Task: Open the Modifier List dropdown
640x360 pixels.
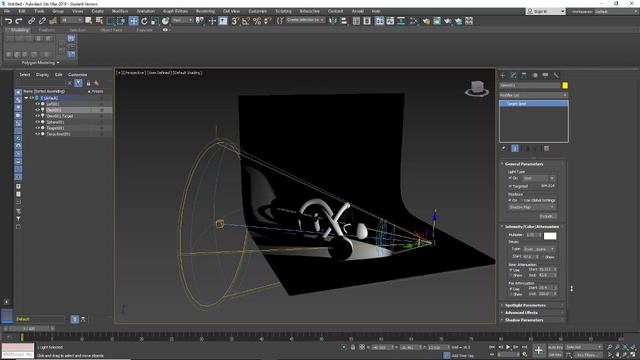Action: coord(533,95)
